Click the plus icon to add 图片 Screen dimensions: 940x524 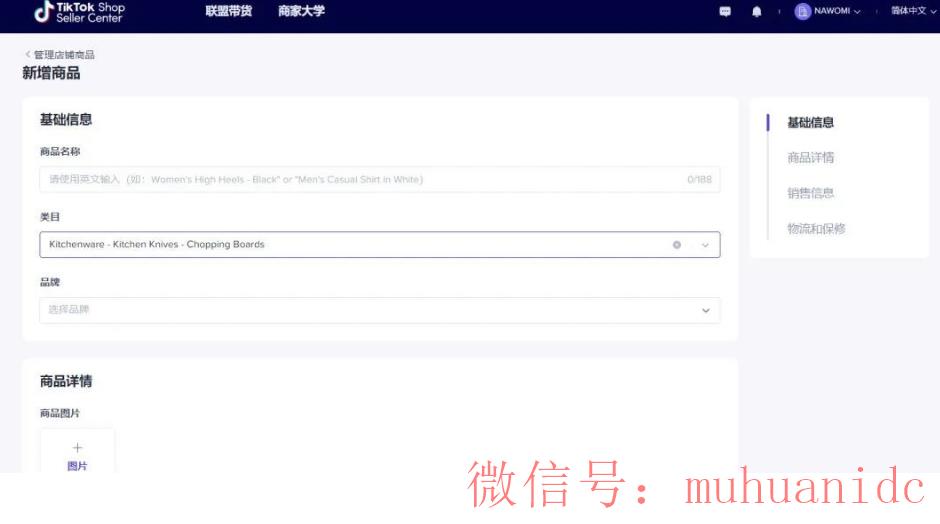(77, 448)
